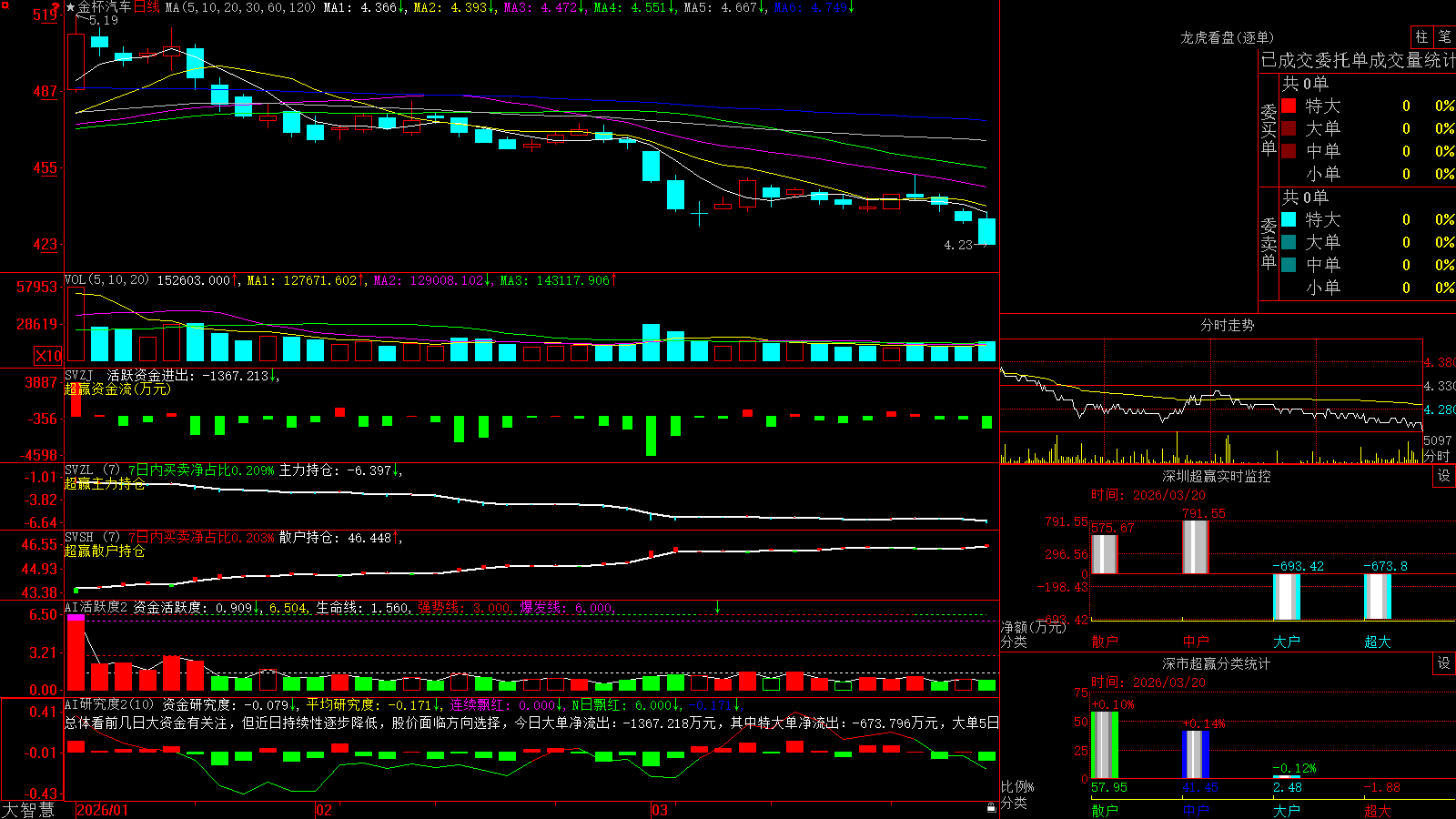Image resolution: width=1456 pixels, height=819 pixels.
Task: Select the 大户 -693.42 bar in 实时监控
Action: click(x=1286, y=597)
